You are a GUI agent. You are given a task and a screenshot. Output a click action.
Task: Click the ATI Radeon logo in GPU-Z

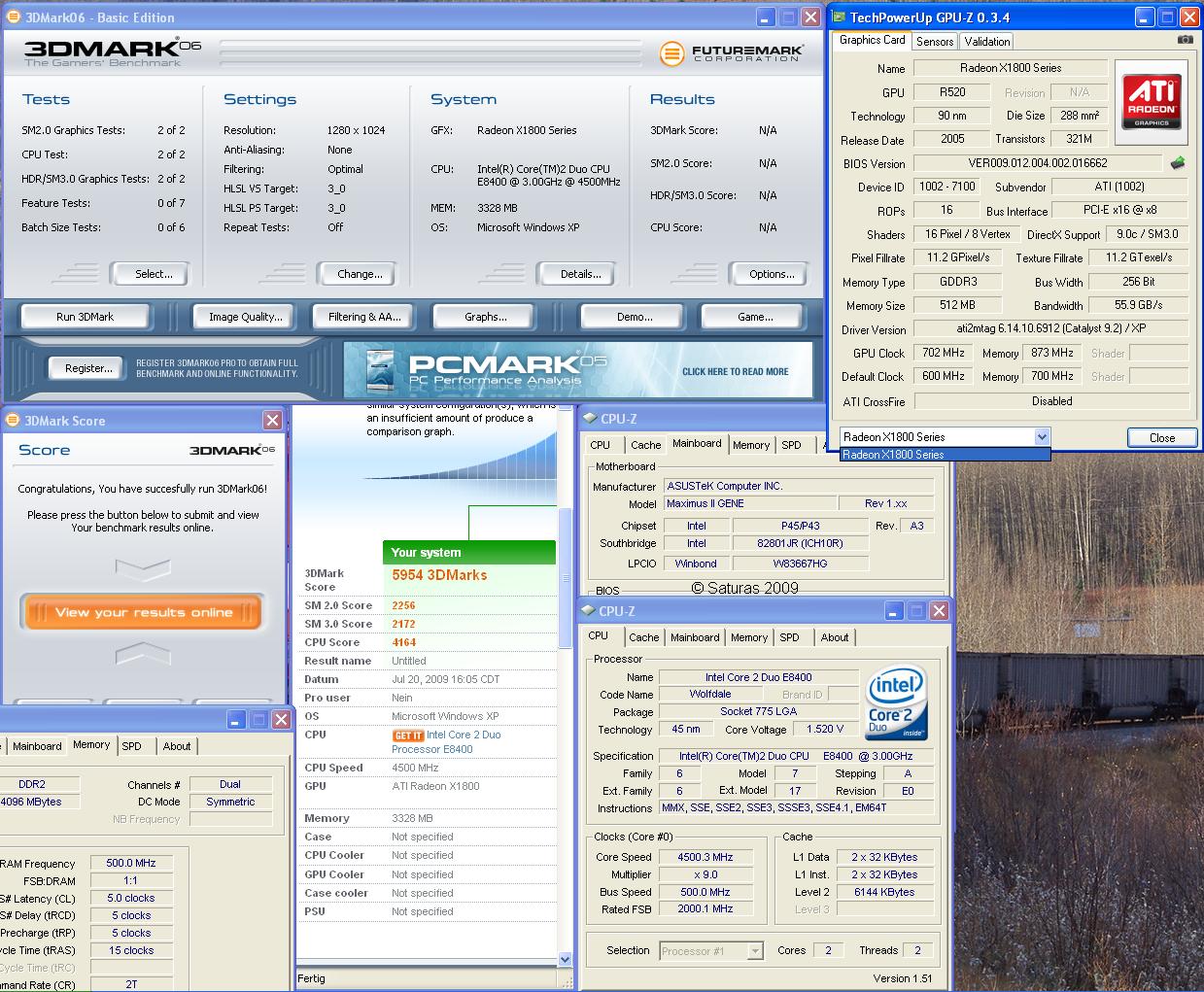tap(1152, 102)
